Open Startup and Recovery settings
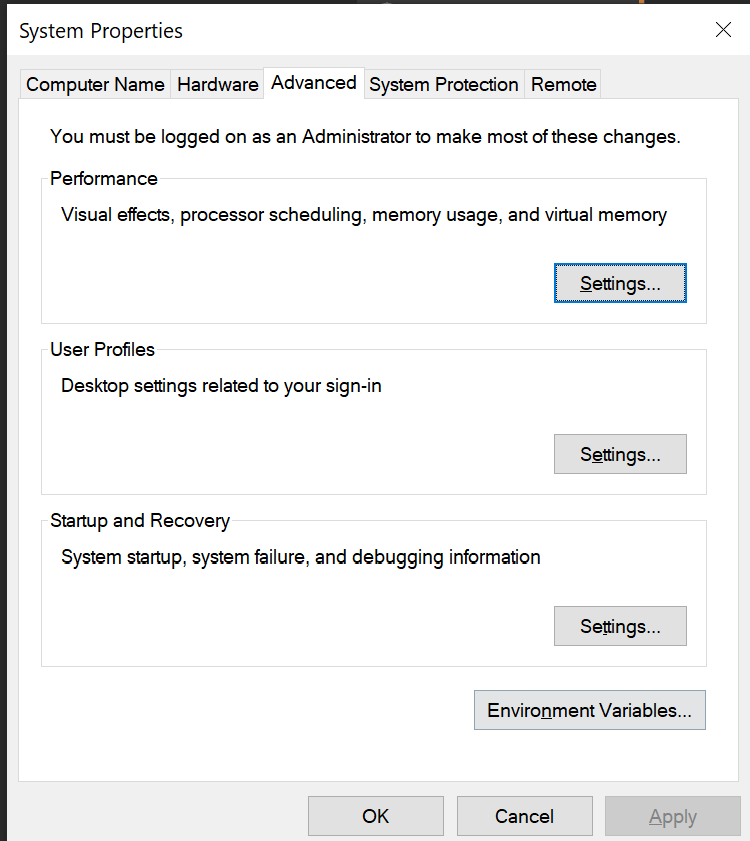This screenshot has width=750, height=841. click(x=620, y=626)
